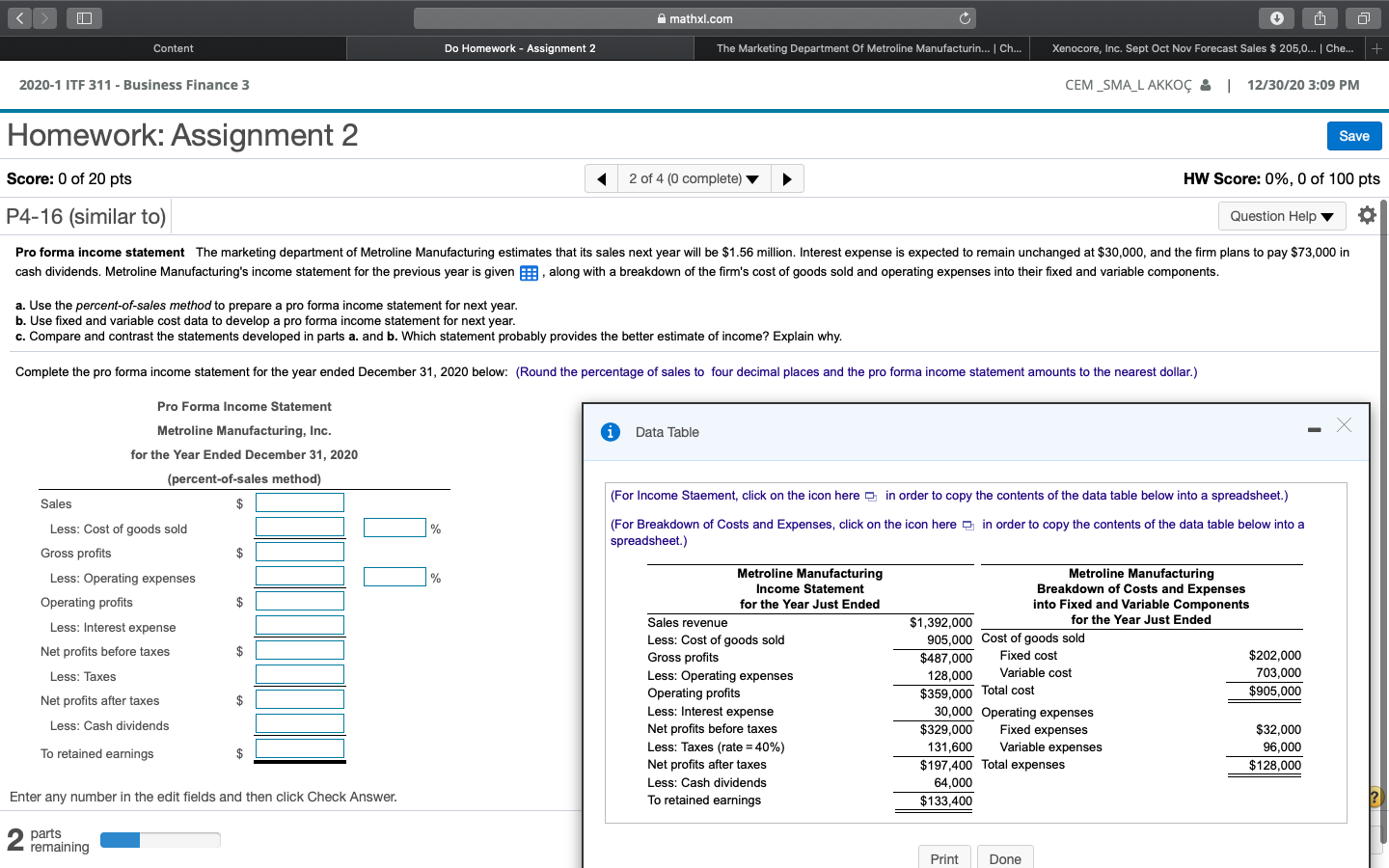
Task: Click the $197,400 net profits after taxes value
Action: pos(945,766)
